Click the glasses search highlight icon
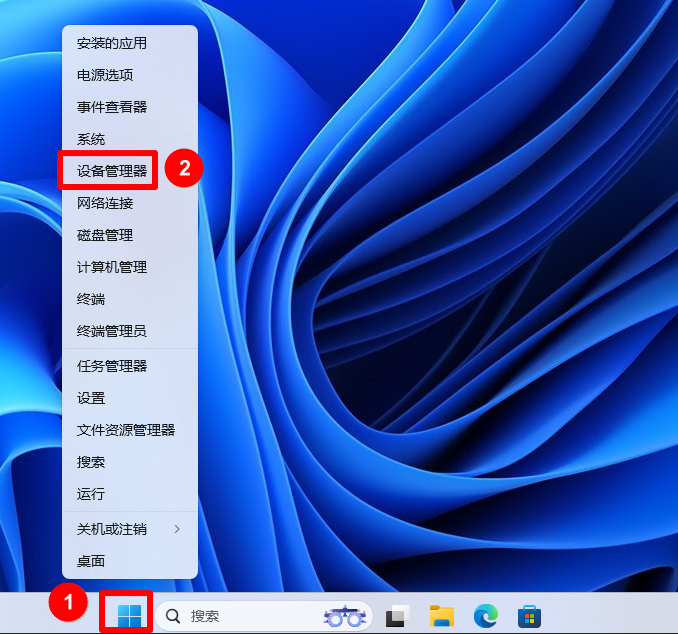This screenshot has height=634, width=678. coord(345,616)
